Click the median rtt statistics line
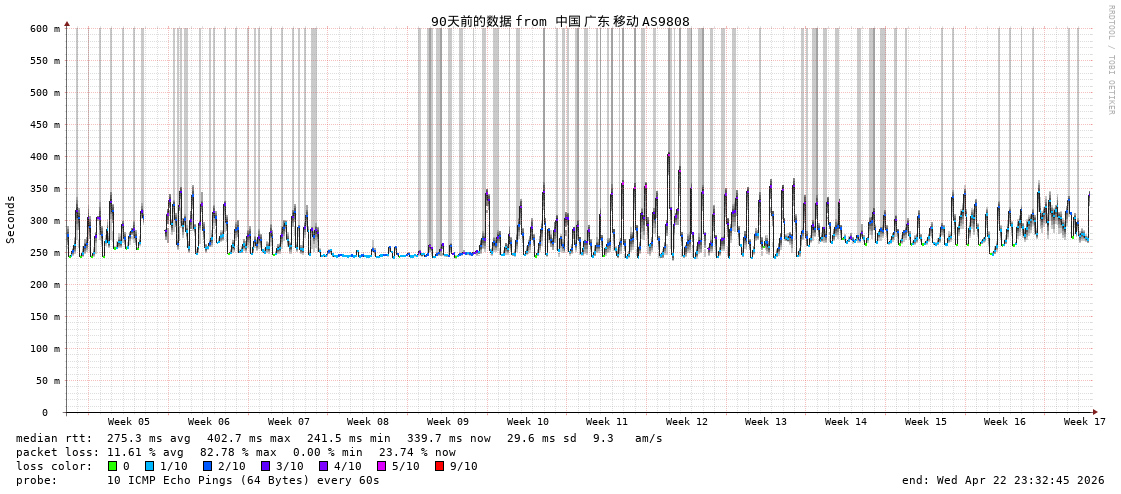1121x494 pixels. (x=339, y=438)
